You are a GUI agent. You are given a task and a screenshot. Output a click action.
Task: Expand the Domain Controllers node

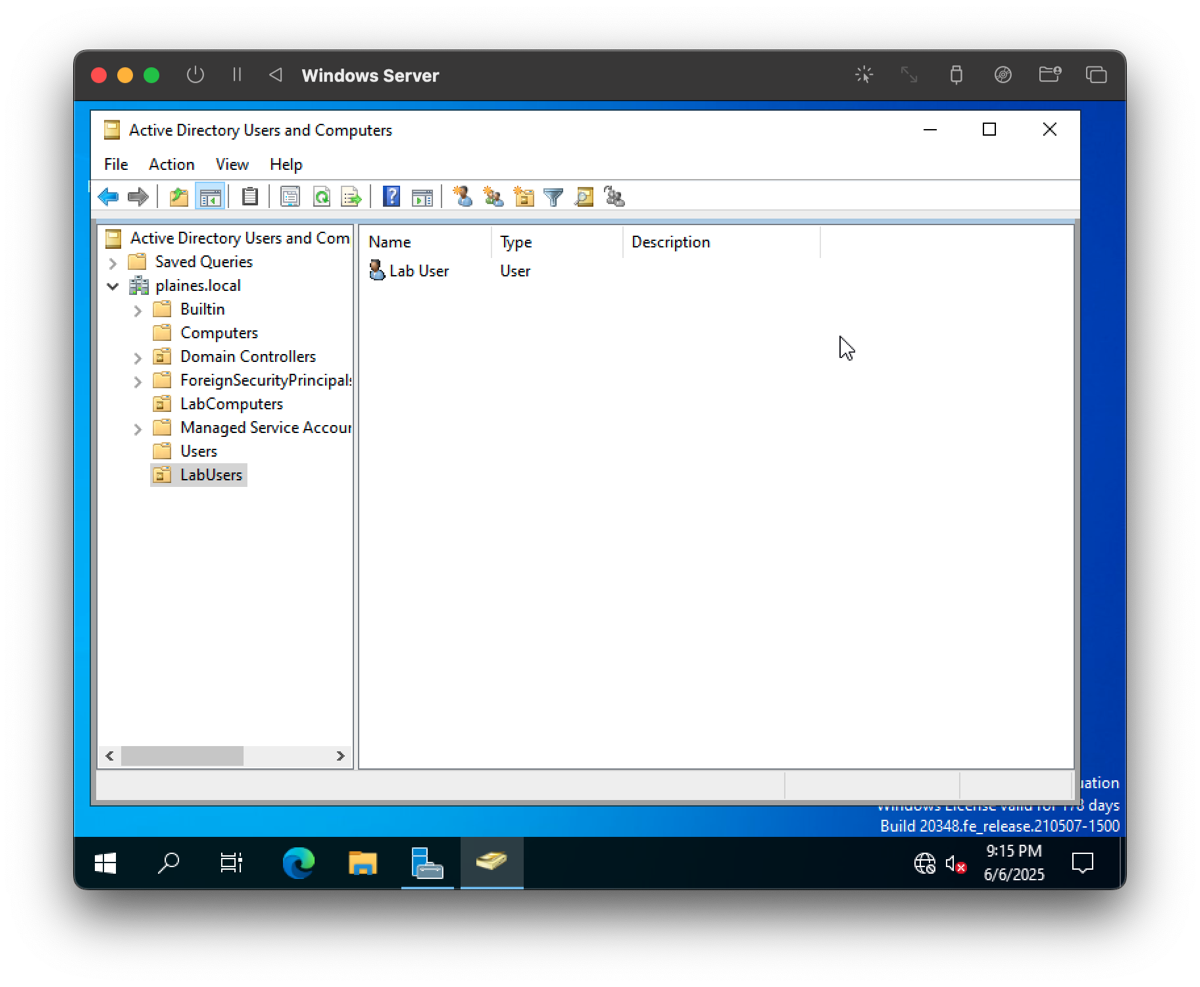(138, 357)
